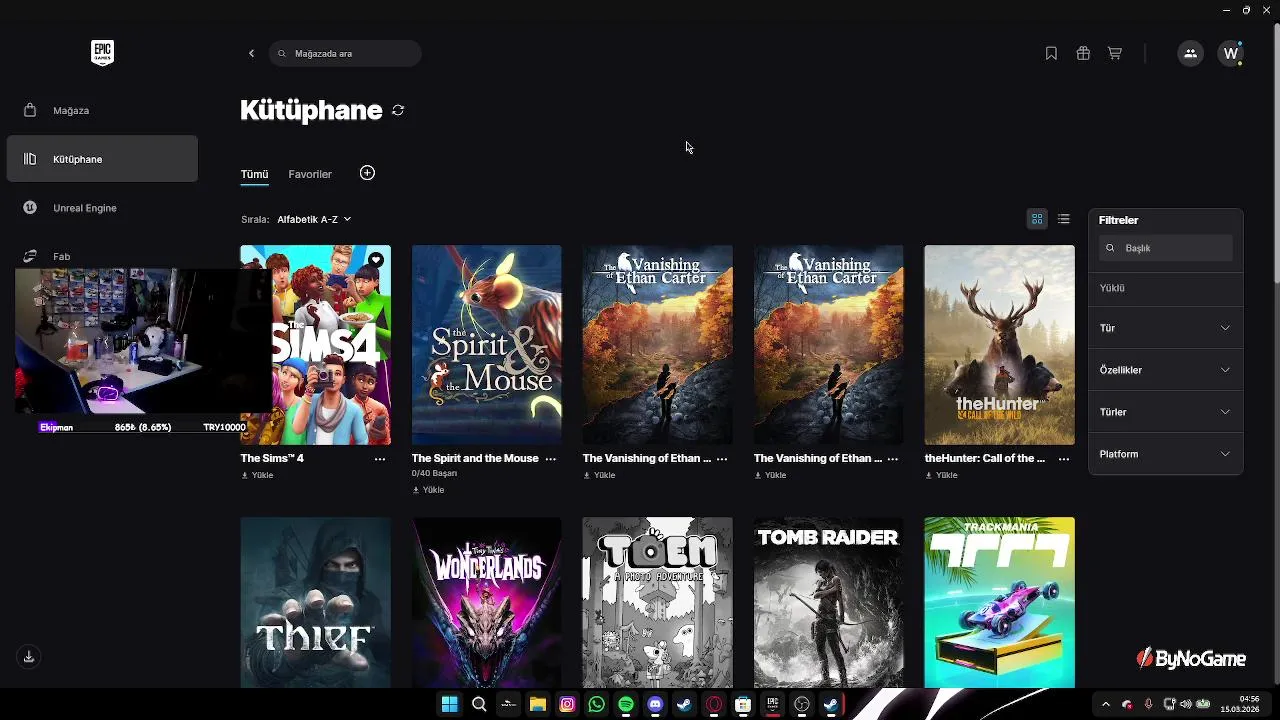Open Spotify from the taskbar
Viewport: 1280px width, 720px height.
click(626, 704)
